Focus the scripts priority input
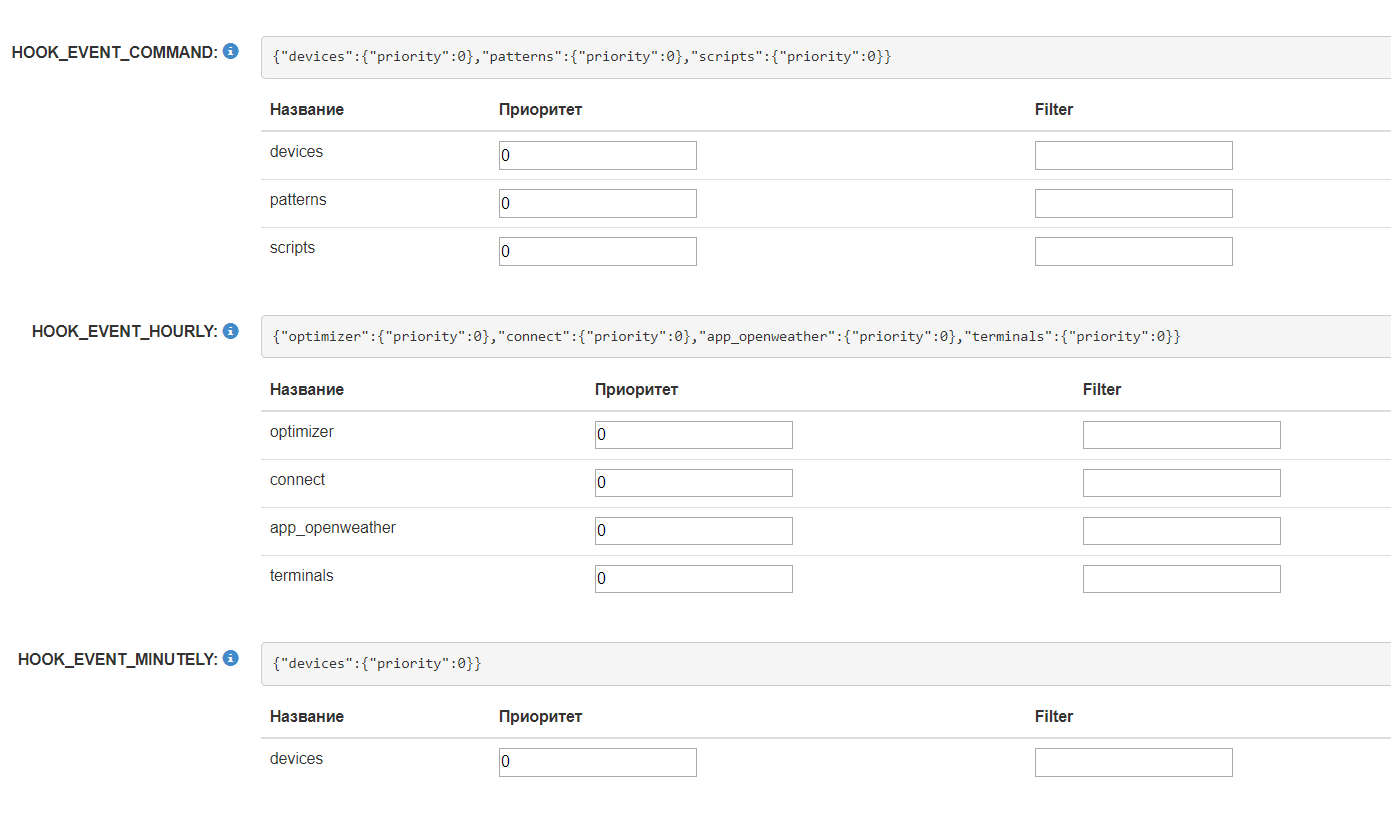Viewport: 1391px width, 821px height. coord(597,252)
